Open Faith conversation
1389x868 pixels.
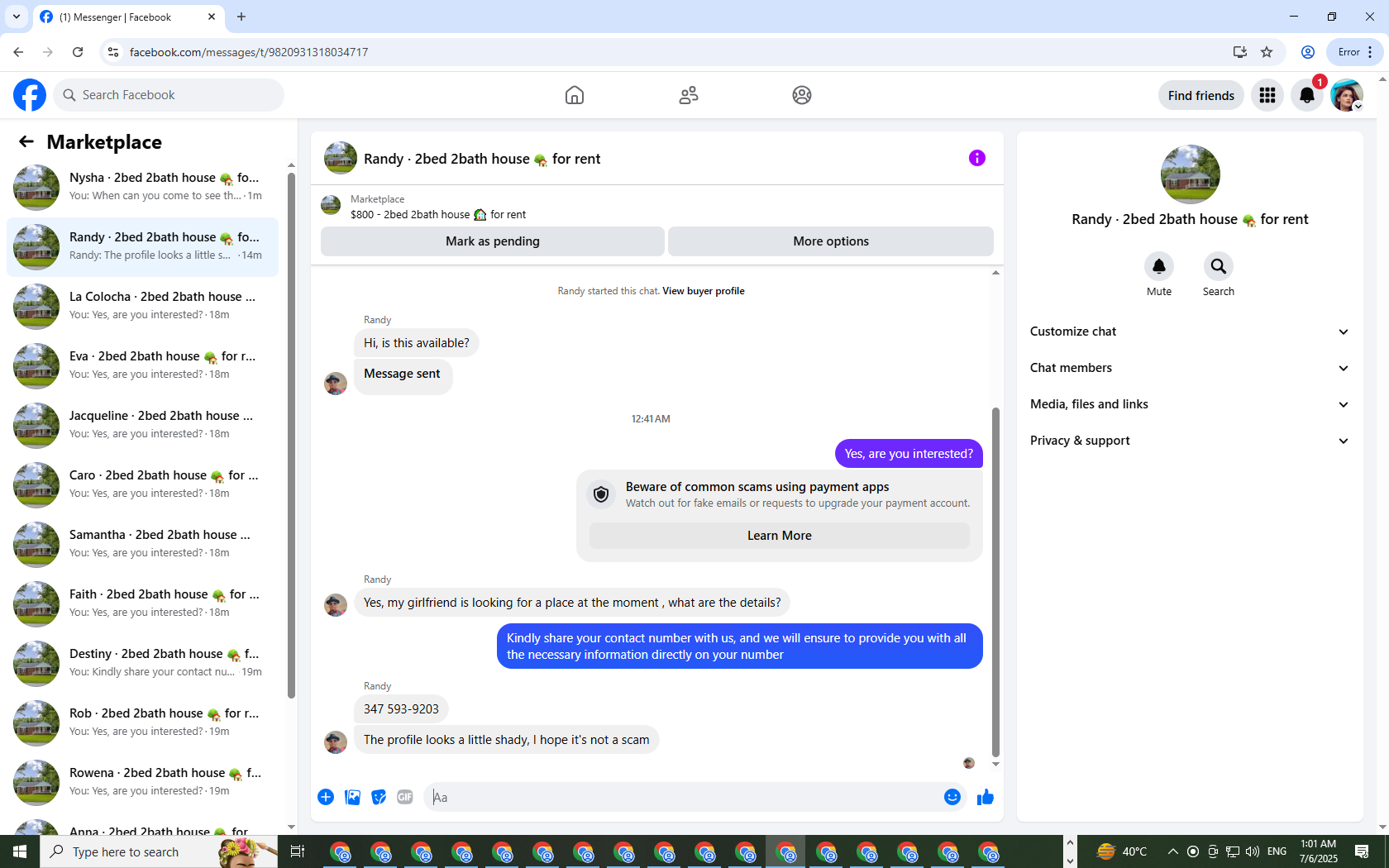tap(142, 603)
